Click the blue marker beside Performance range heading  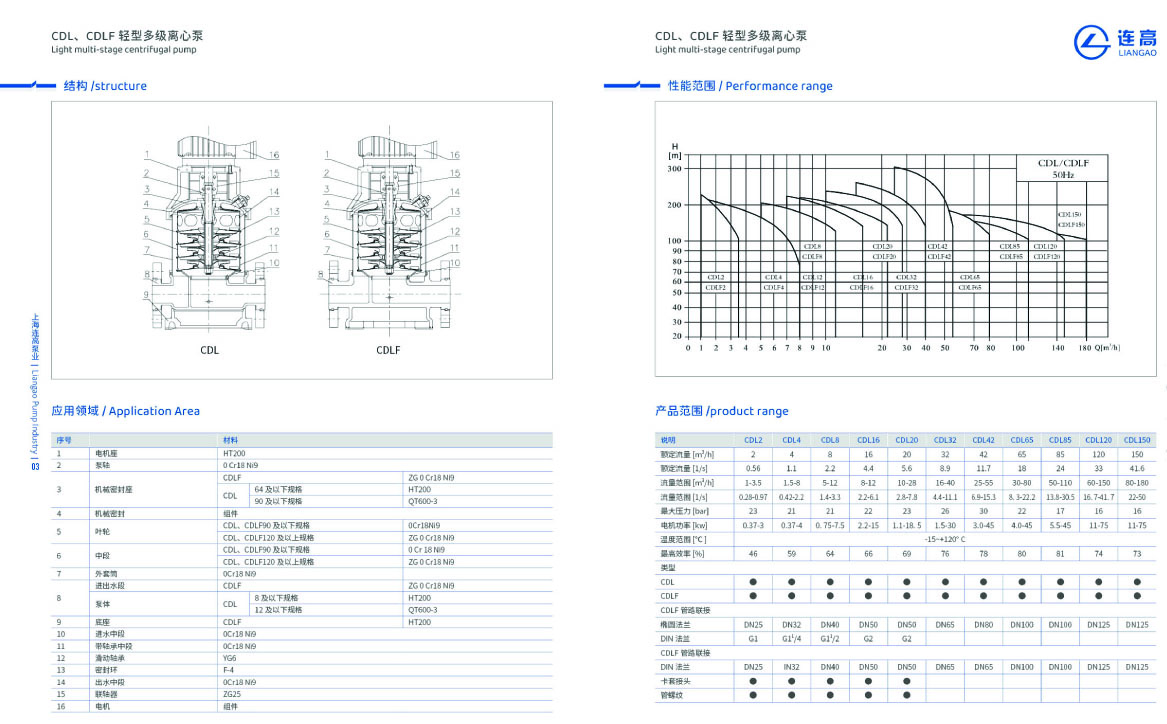click(x=632, y=86)
